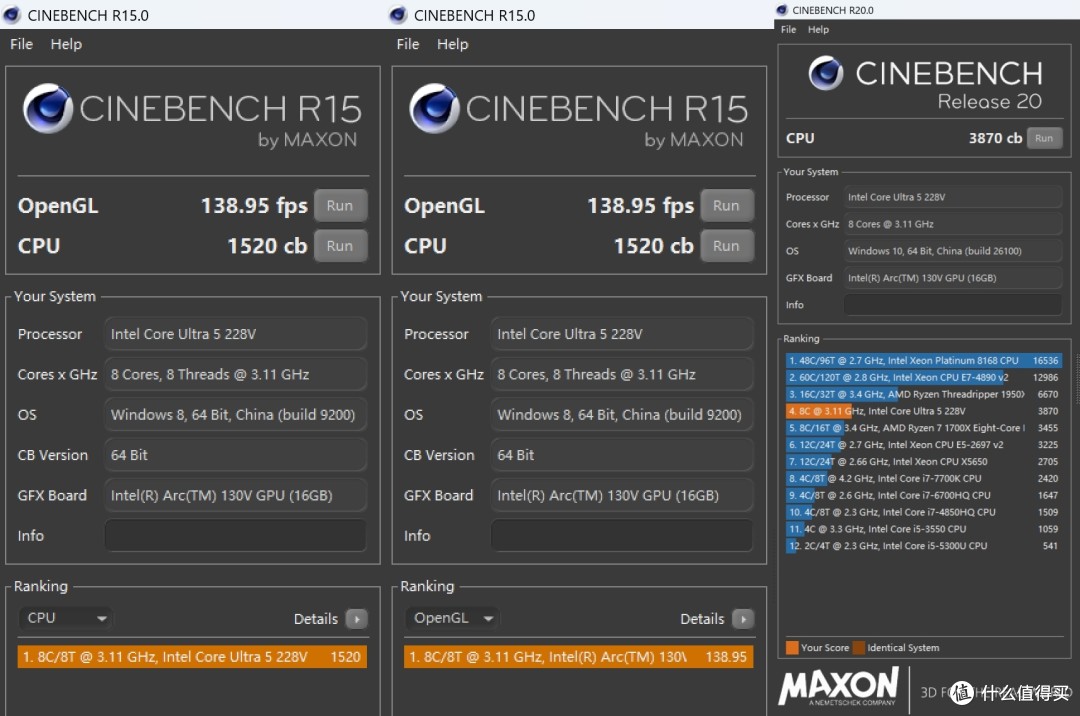
Task: Select R20 ranking row 'Intel Core i7-6700HQ CPU'
Action: point(924,495)
